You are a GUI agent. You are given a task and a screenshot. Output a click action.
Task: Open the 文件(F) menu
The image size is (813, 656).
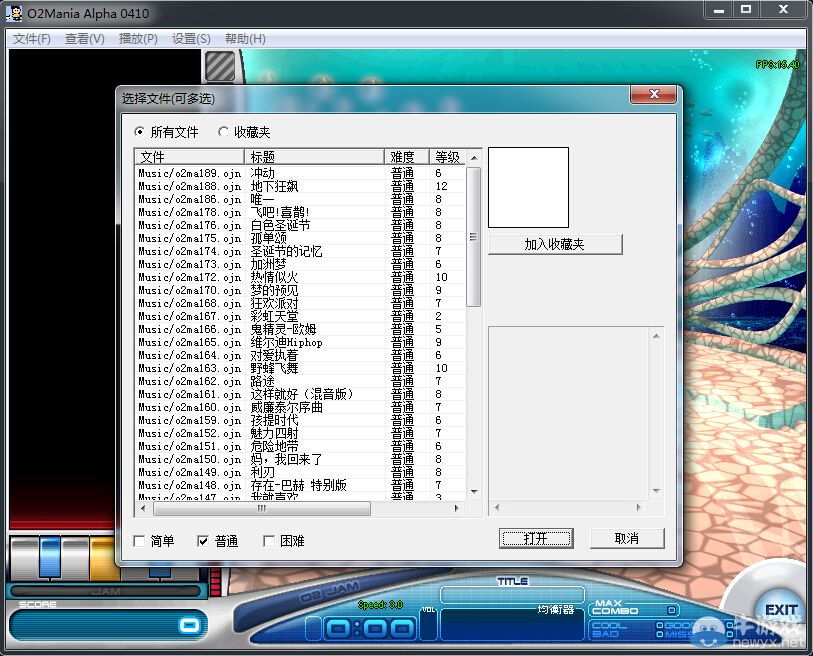click(x=32, y=39)
